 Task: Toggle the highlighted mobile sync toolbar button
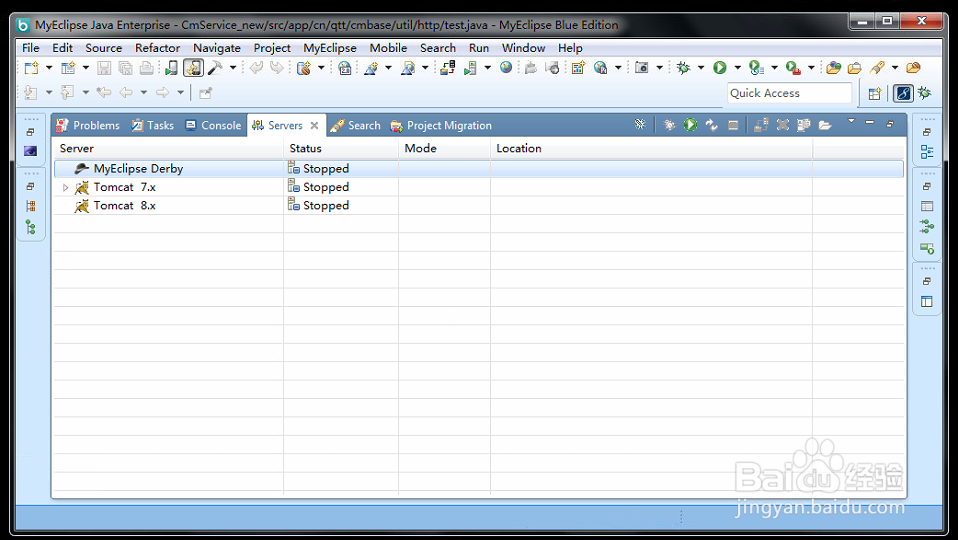point(194,68)
